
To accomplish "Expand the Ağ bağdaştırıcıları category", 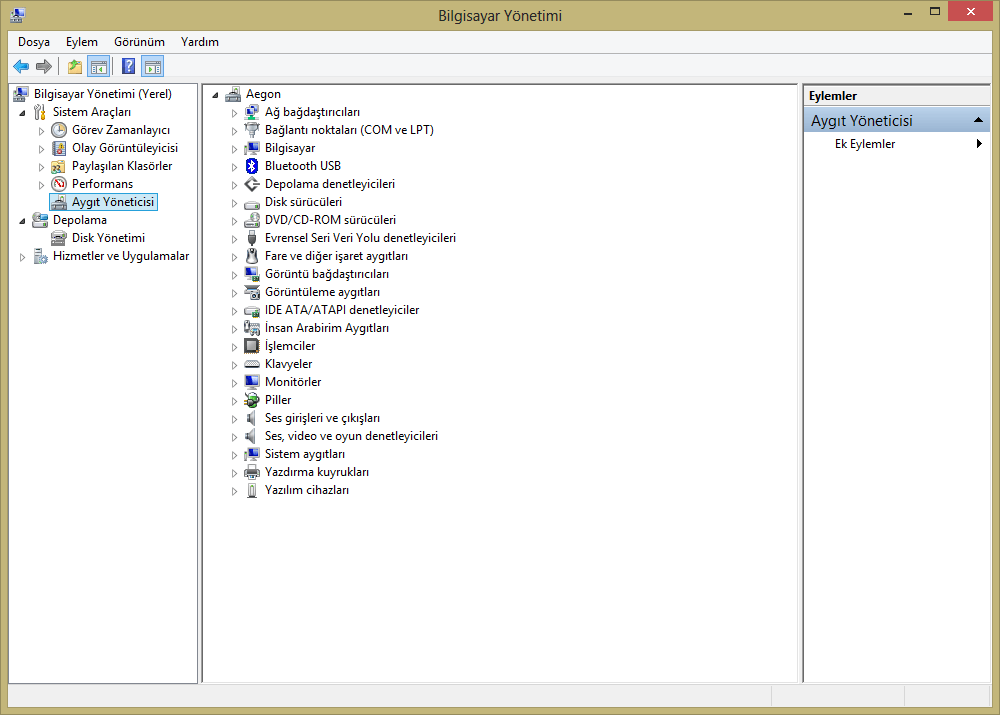I will (234, 113).
